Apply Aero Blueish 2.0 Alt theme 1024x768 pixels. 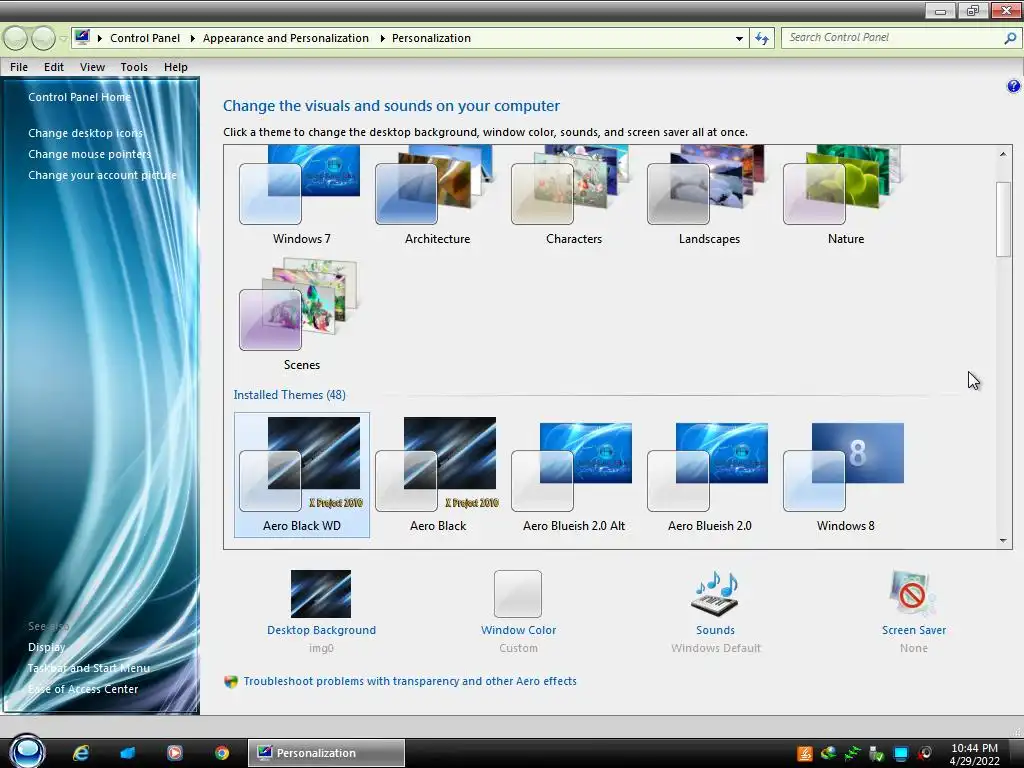click(x=573, y=475)
